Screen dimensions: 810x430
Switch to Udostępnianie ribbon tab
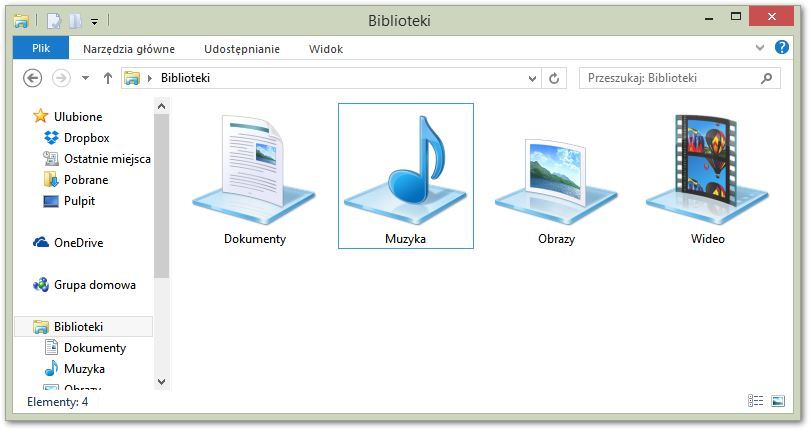[242, 49]
